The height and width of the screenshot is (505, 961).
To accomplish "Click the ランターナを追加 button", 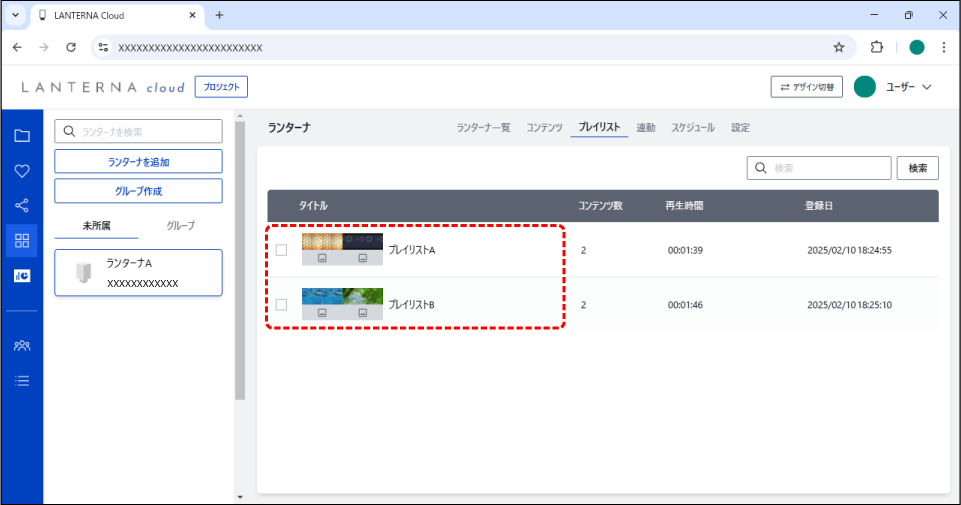I will pyautogui.click(x=138, y=161).
